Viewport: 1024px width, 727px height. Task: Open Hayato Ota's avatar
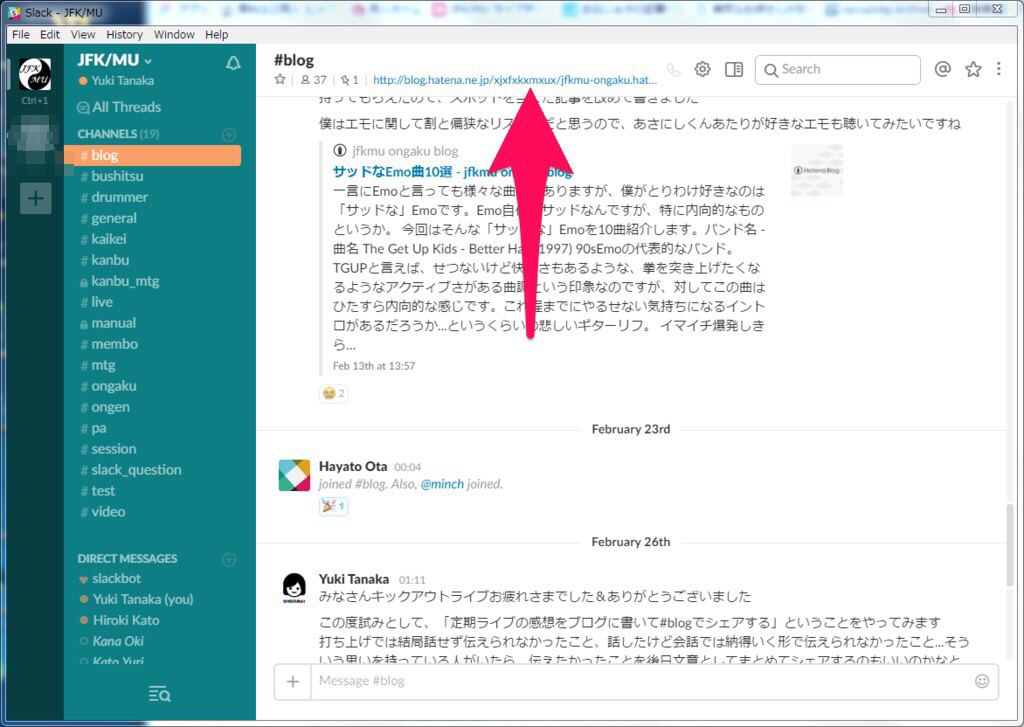click(x=295, y=475)
